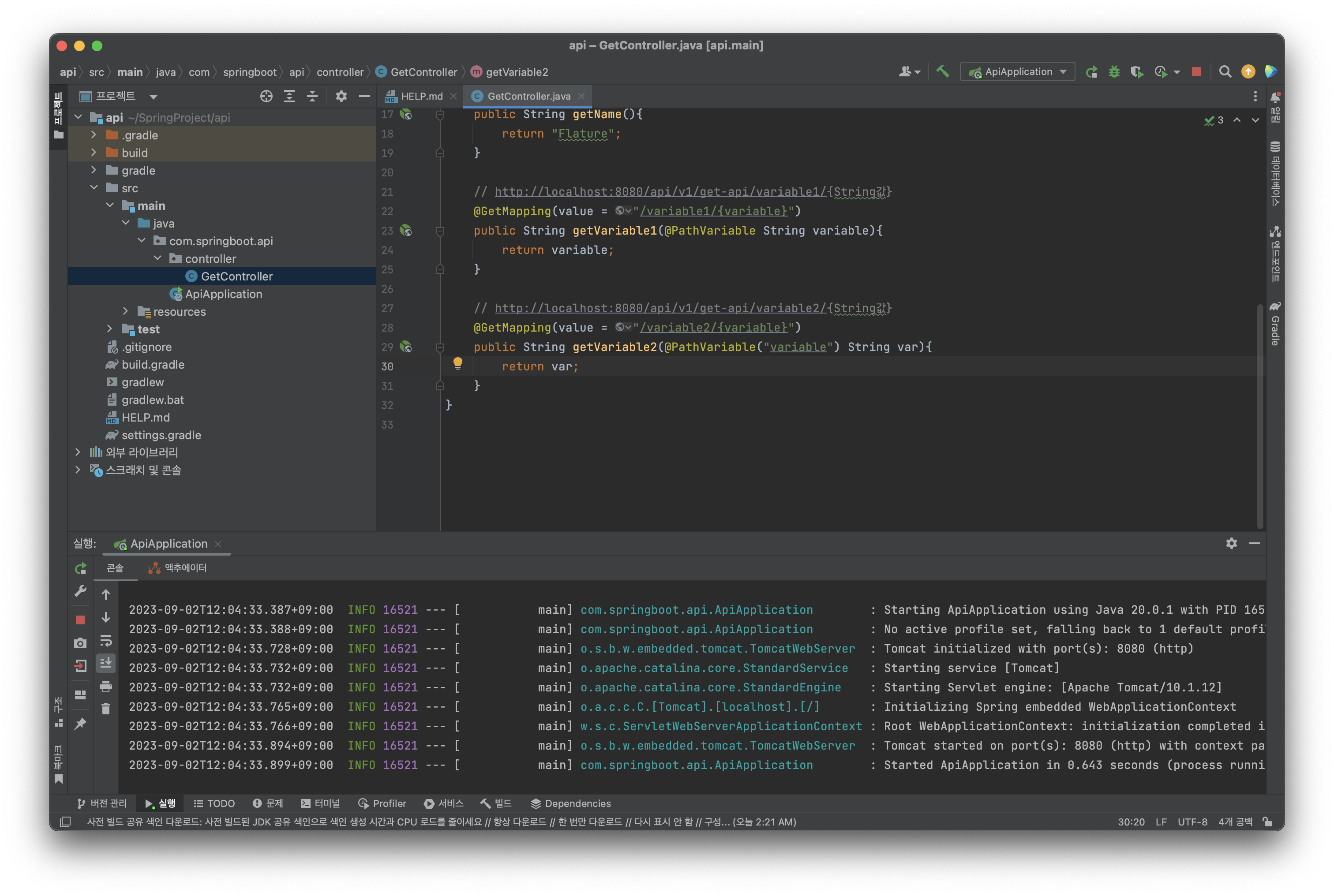The image size is (1334, 896).
Task: Open the tab options three-dot menu
Action: [1255, 96]
